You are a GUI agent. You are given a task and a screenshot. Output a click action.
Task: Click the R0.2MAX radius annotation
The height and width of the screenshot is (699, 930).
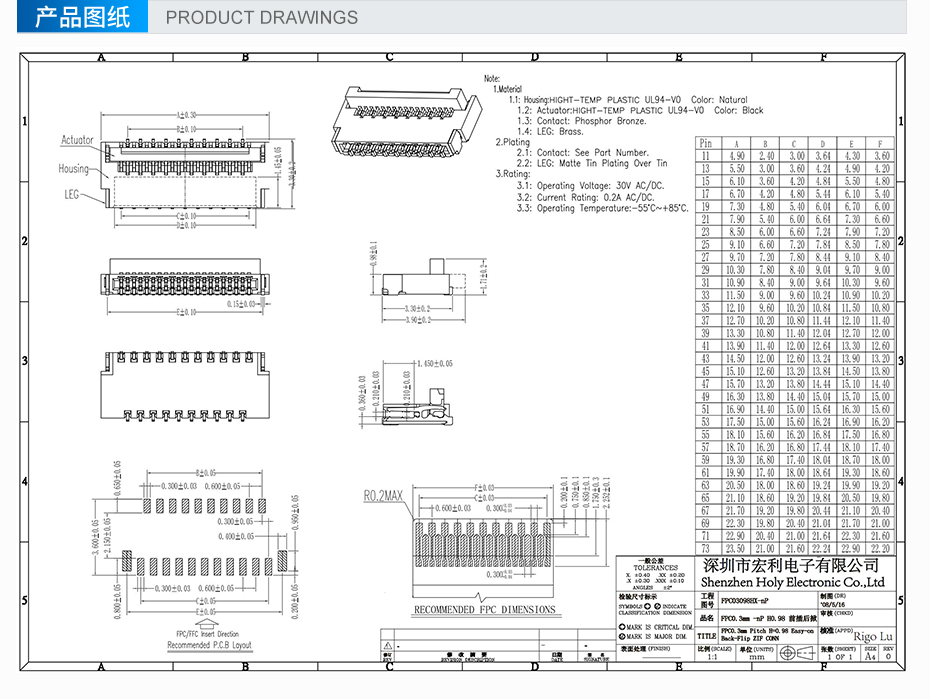tap(384, 495)
